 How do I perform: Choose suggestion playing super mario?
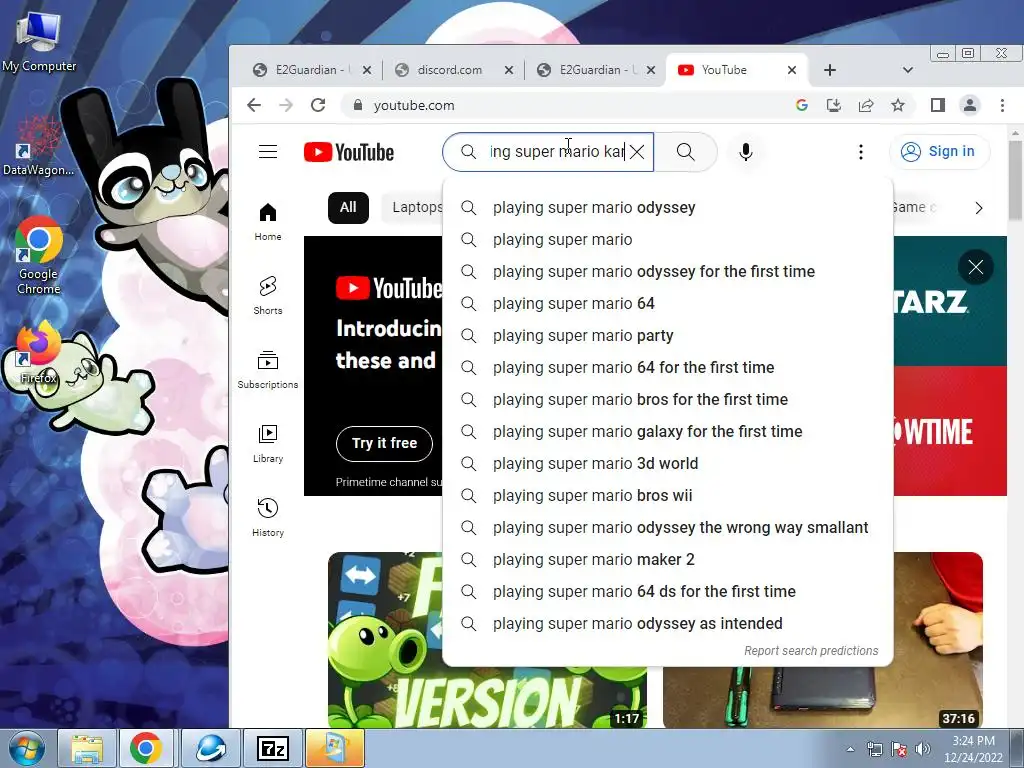667,240
